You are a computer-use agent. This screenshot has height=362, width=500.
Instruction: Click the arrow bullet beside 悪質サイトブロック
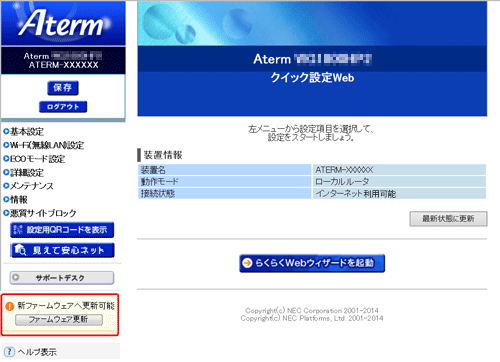pos(6,213)
